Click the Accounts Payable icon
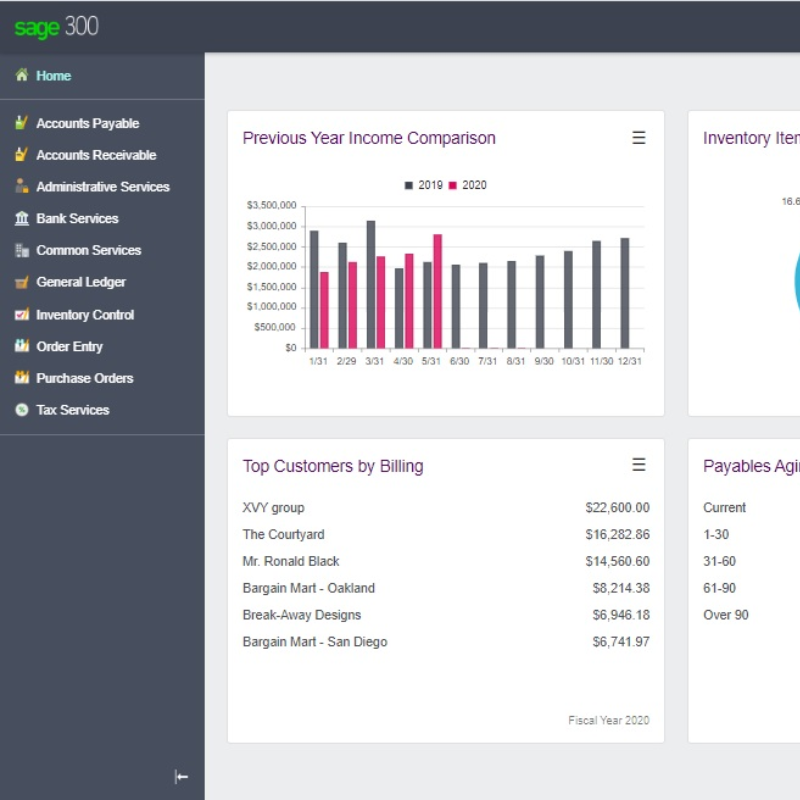This screenshot has height=800, width=800. coord(21,123)
